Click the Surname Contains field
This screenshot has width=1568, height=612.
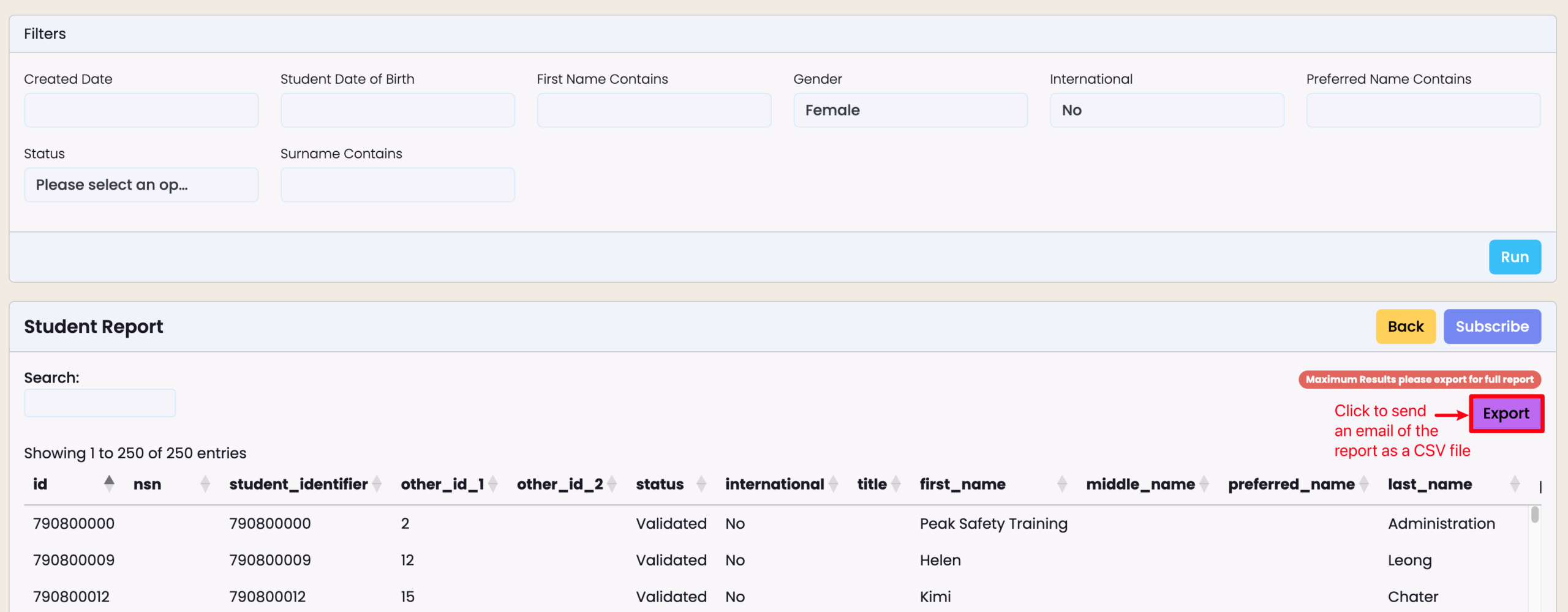(x=398, y=185)
